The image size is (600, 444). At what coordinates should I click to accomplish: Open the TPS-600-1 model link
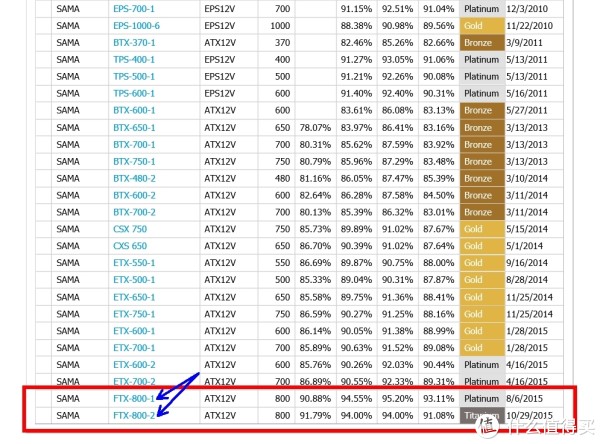(x=134, y=93)
